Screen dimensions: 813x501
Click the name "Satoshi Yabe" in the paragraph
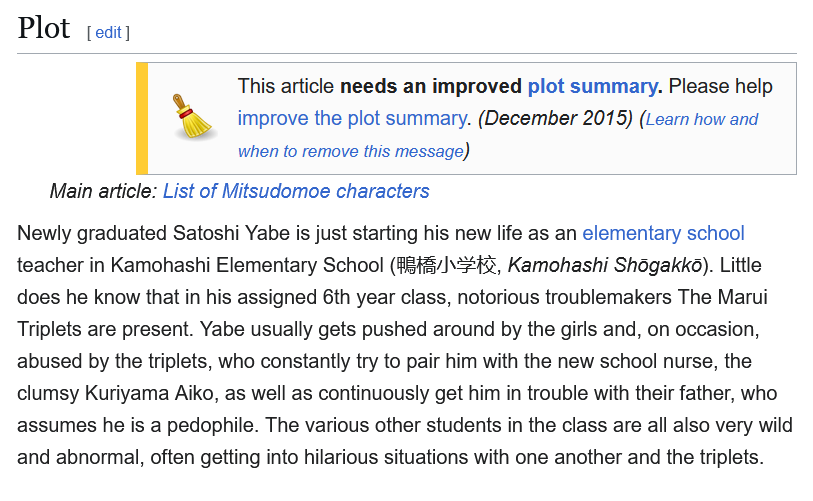click(231, 233)
